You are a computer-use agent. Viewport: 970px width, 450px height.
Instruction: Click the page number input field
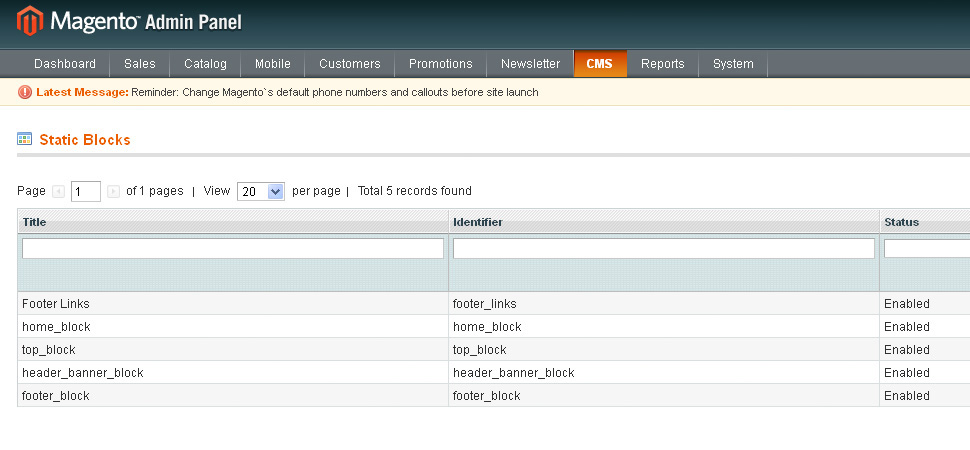pos(86,191)
